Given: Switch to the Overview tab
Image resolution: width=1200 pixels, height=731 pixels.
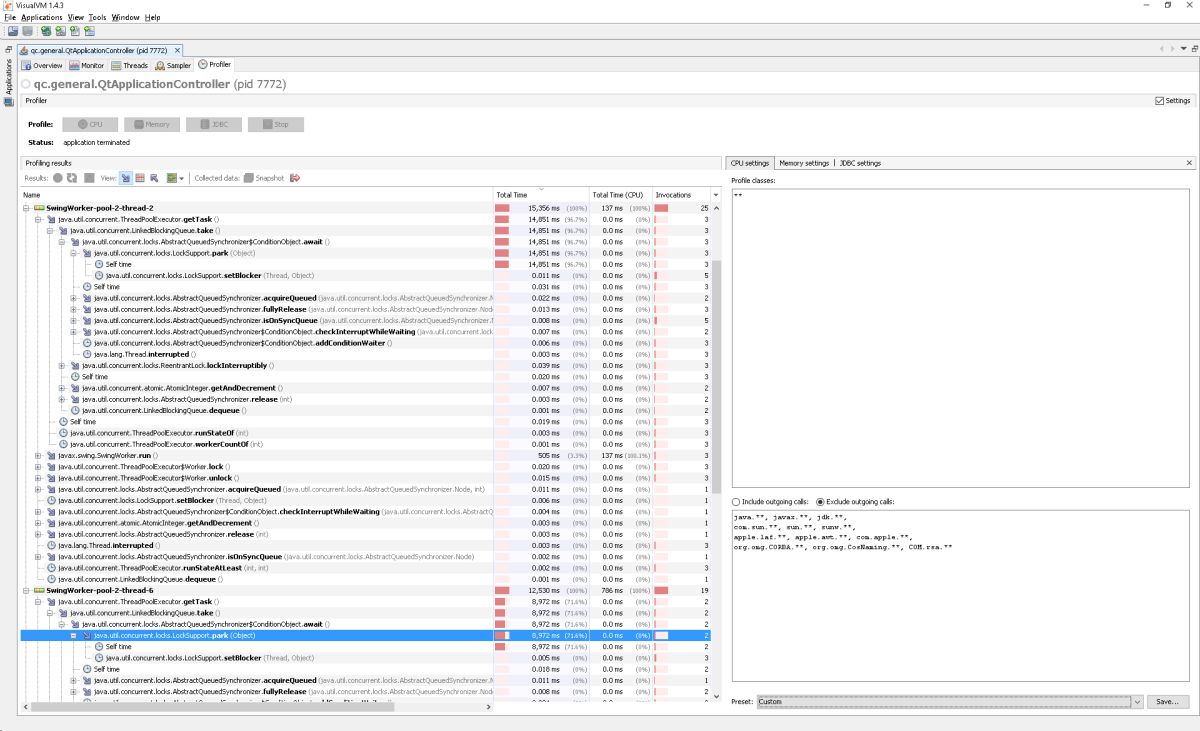Looking at the screenshot, I should (x=42, y=65).
